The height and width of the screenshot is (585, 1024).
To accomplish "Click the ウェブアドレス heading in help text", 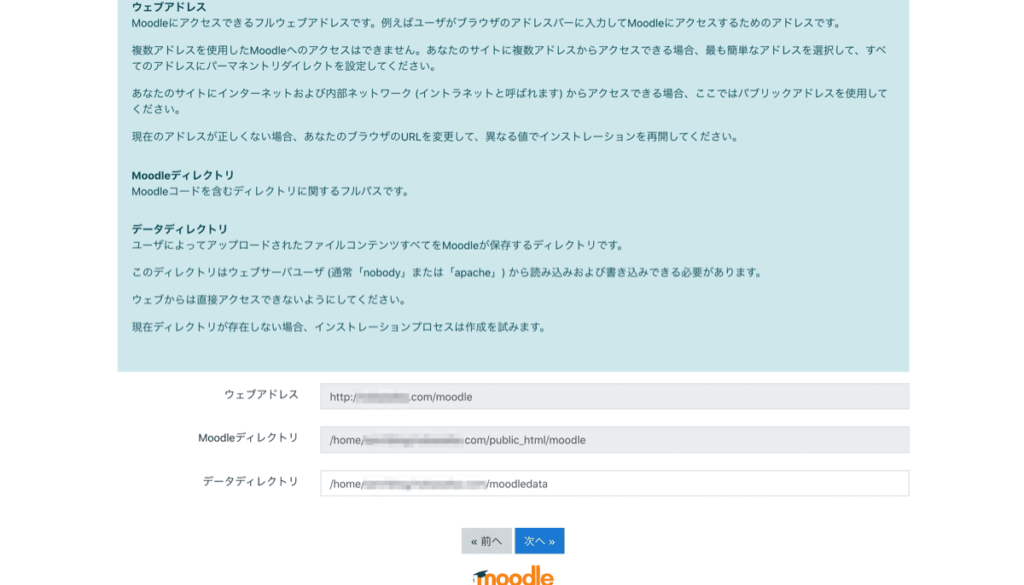I will pyautogui.click(x=168, y=7).
